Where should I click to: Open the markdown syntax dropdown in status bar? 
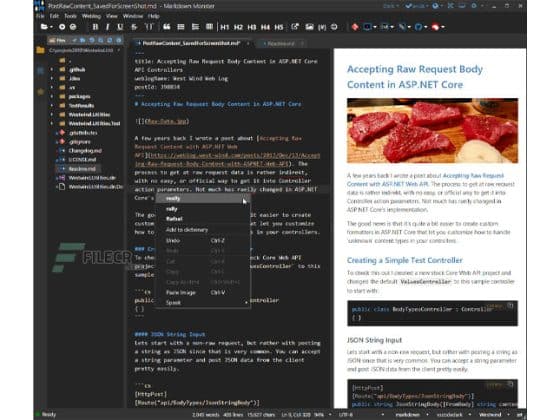click(x=411, y=415)
